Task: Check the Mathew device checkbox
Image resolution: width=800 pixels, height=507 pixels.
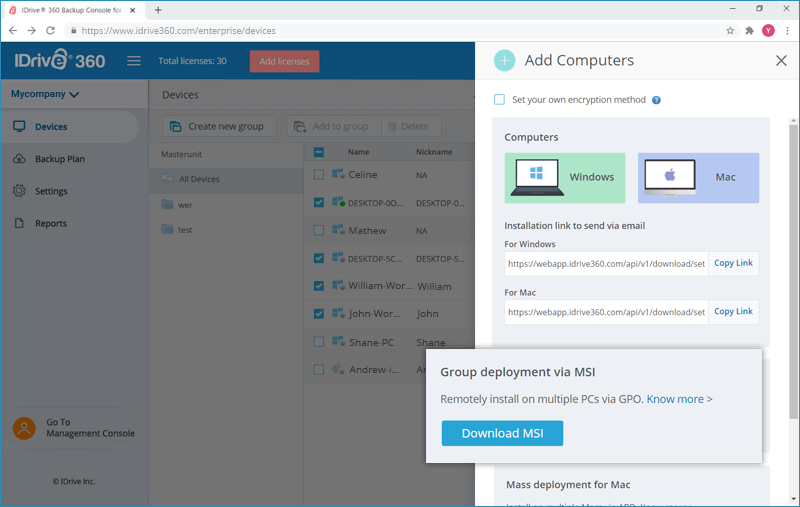Action: tap(319, 231)
